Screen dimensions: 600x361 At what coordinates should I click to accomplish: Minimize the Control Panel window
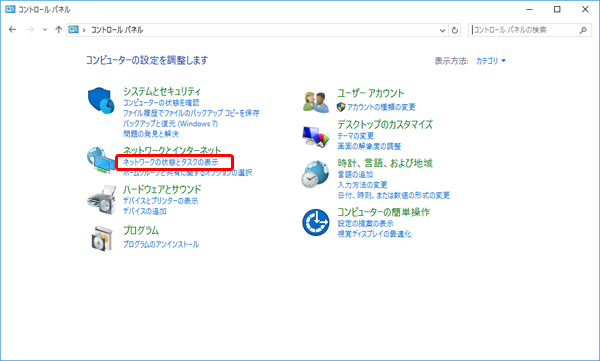pyautogui.click(x=530, y=9)
